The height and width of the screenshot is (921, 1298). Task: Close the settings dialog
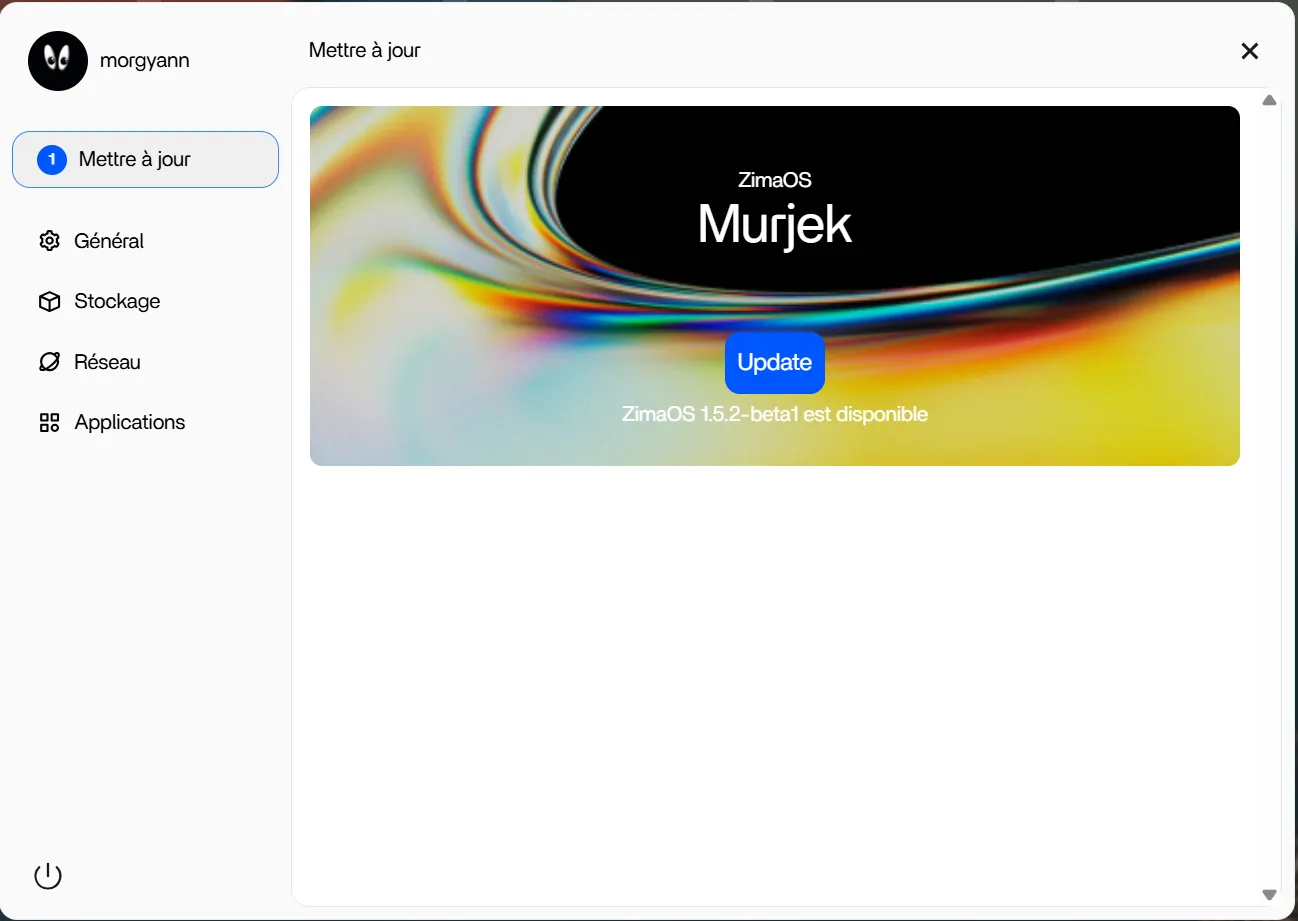click(1249, 51)
